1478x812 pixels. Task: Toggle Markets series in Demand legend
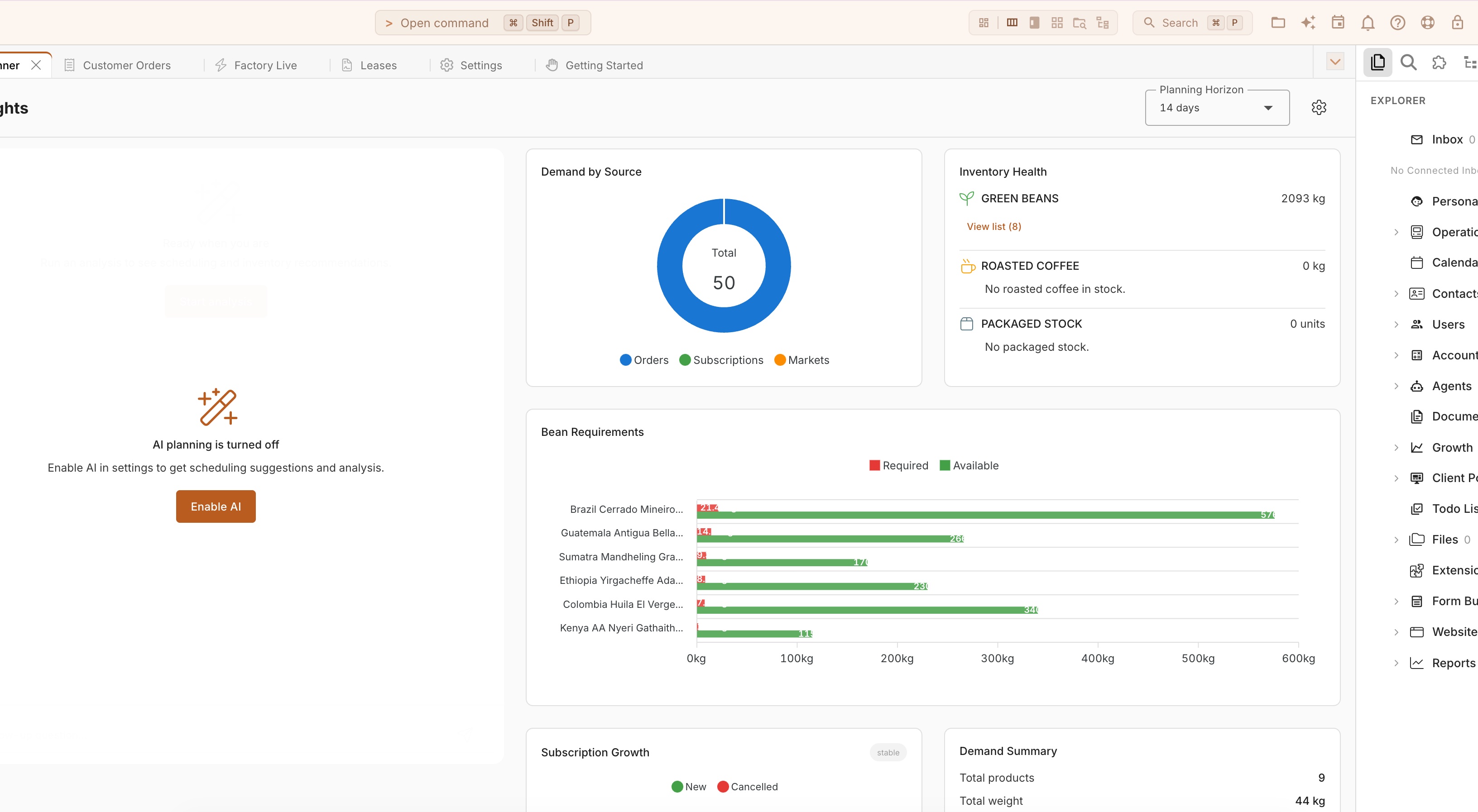(x=801, y=360)
